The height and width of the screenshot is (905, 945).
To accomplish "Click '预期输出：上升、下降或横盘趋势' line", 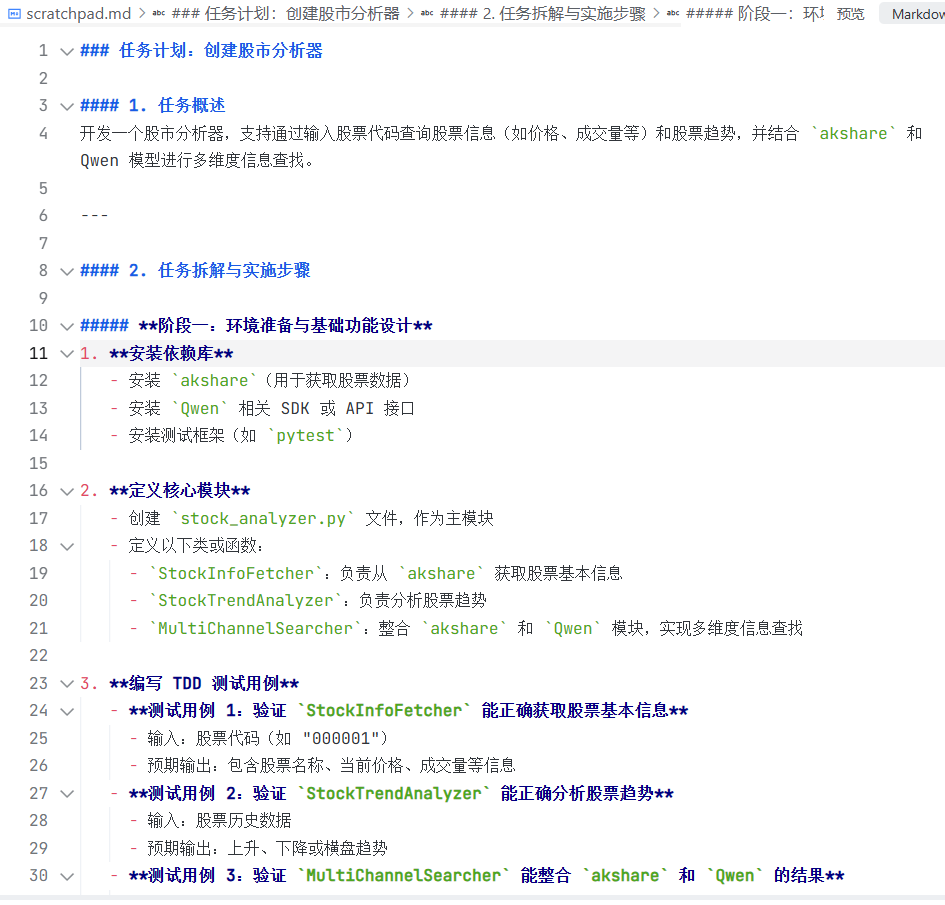I will click(267, 848).
